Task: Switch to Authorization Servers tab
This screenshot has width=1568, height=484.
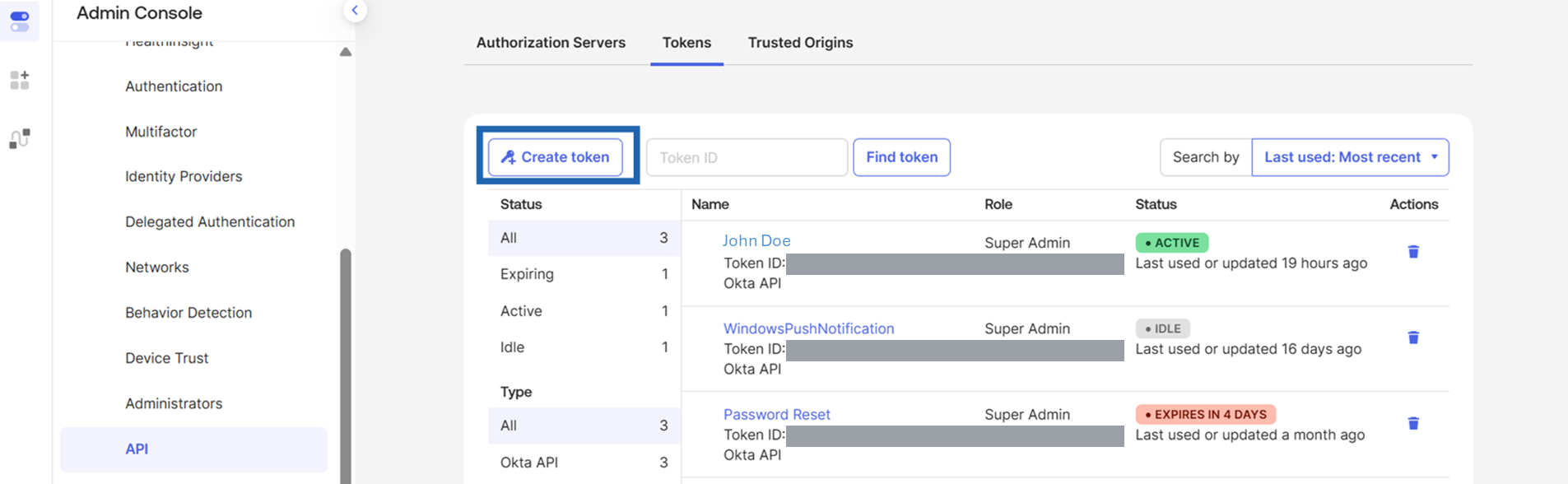Action: point(551,43)
